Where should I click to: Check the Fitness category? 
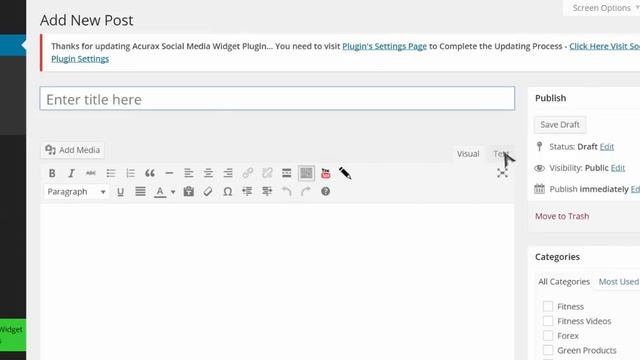(548, 306)
